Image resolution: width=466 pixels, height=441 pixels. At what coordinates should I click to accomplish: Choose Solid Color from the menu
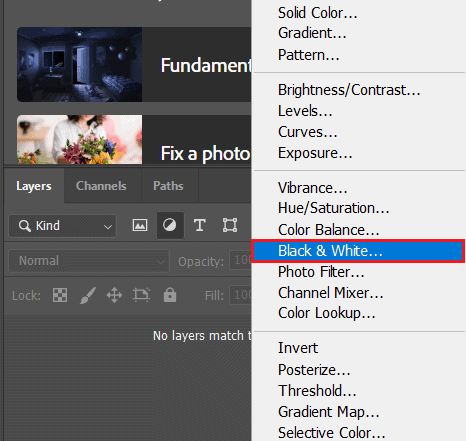318,13
